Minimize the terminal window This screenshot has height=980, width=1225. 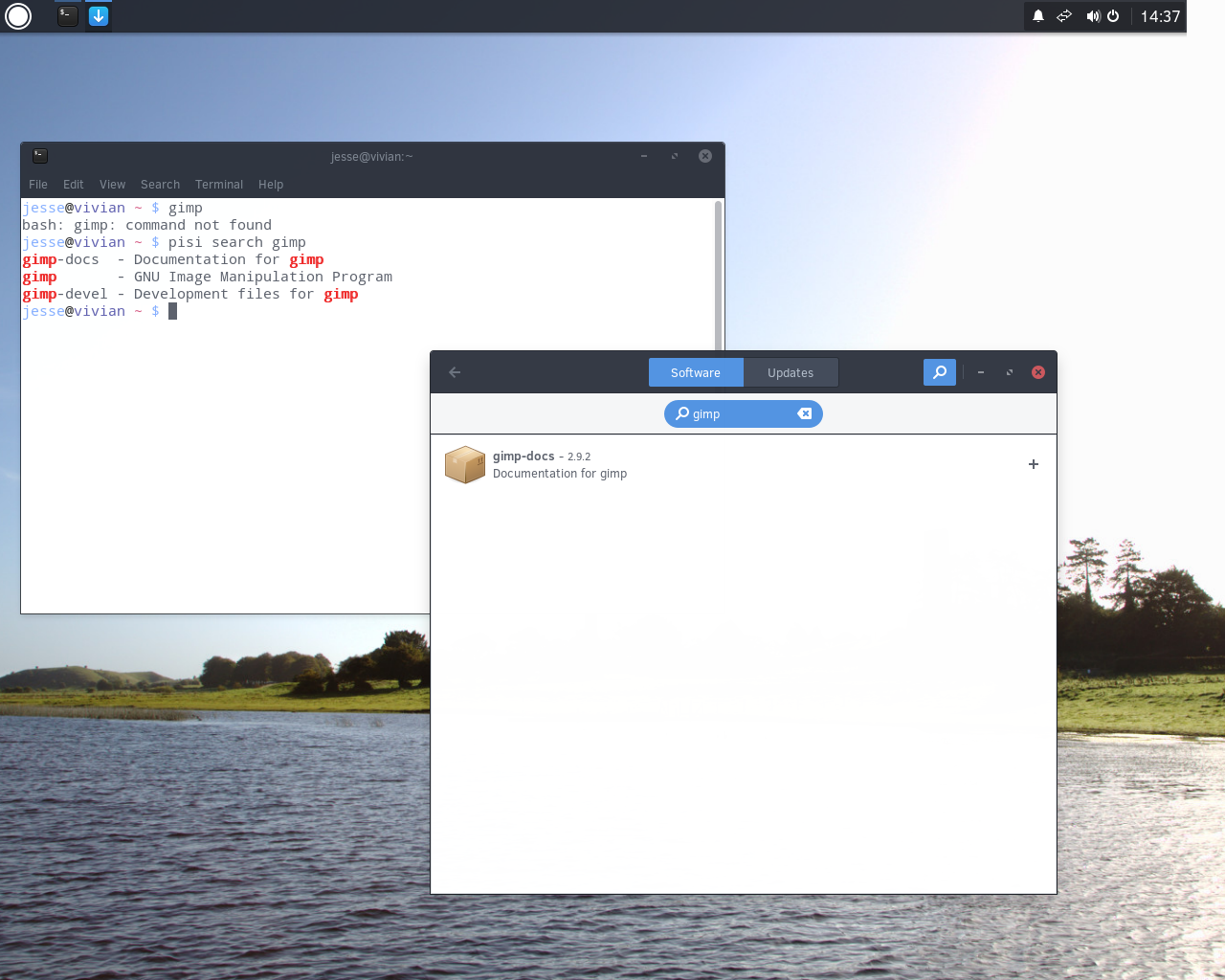tap(644, 156)
